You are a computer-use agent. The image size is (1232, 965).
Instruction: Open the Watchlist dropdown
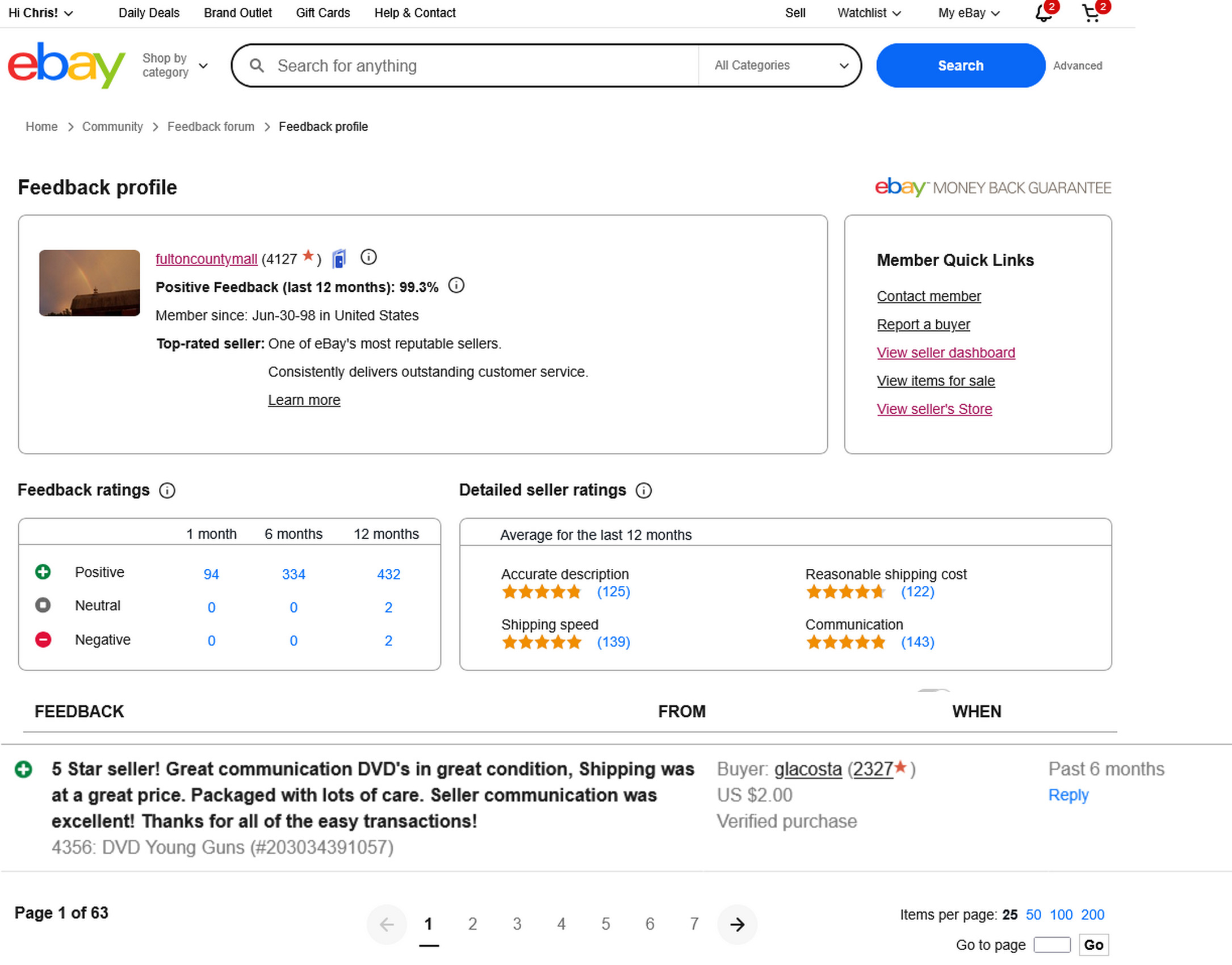(869, 13)
